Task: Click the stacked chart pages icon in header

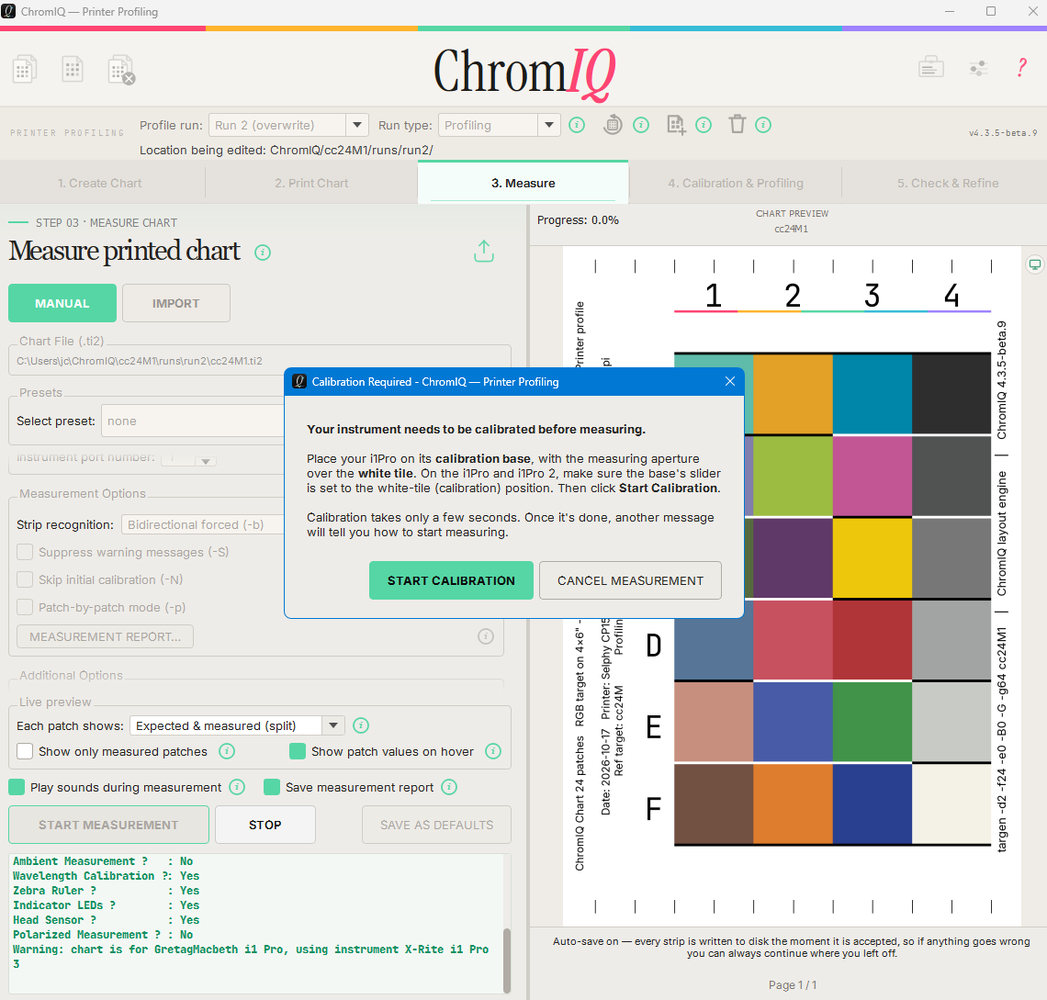Action: tap(25, 69)
